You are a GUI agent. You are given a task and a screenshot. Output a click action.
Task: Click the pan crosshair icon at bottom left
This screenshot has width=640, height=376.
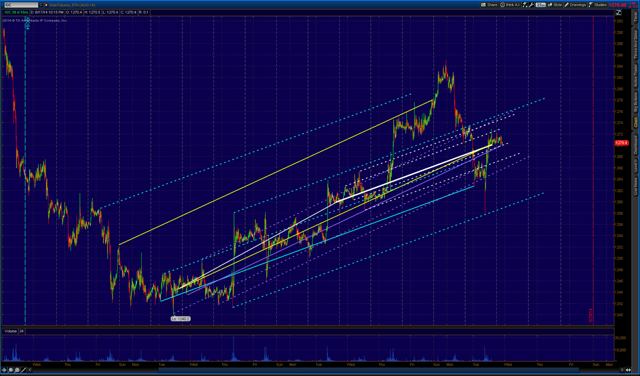pyautogui.click(x=4, y=370)
